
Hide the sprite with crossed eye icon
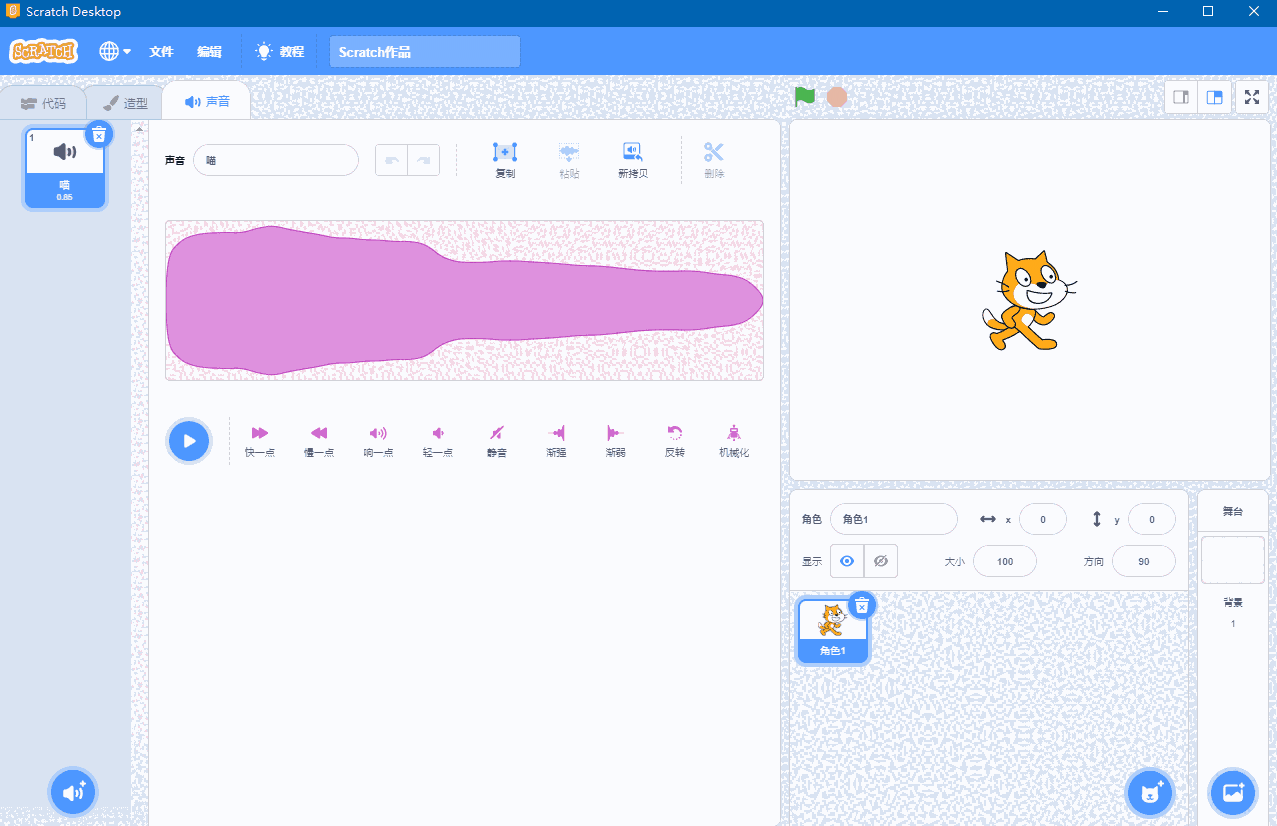coord(881,561)
